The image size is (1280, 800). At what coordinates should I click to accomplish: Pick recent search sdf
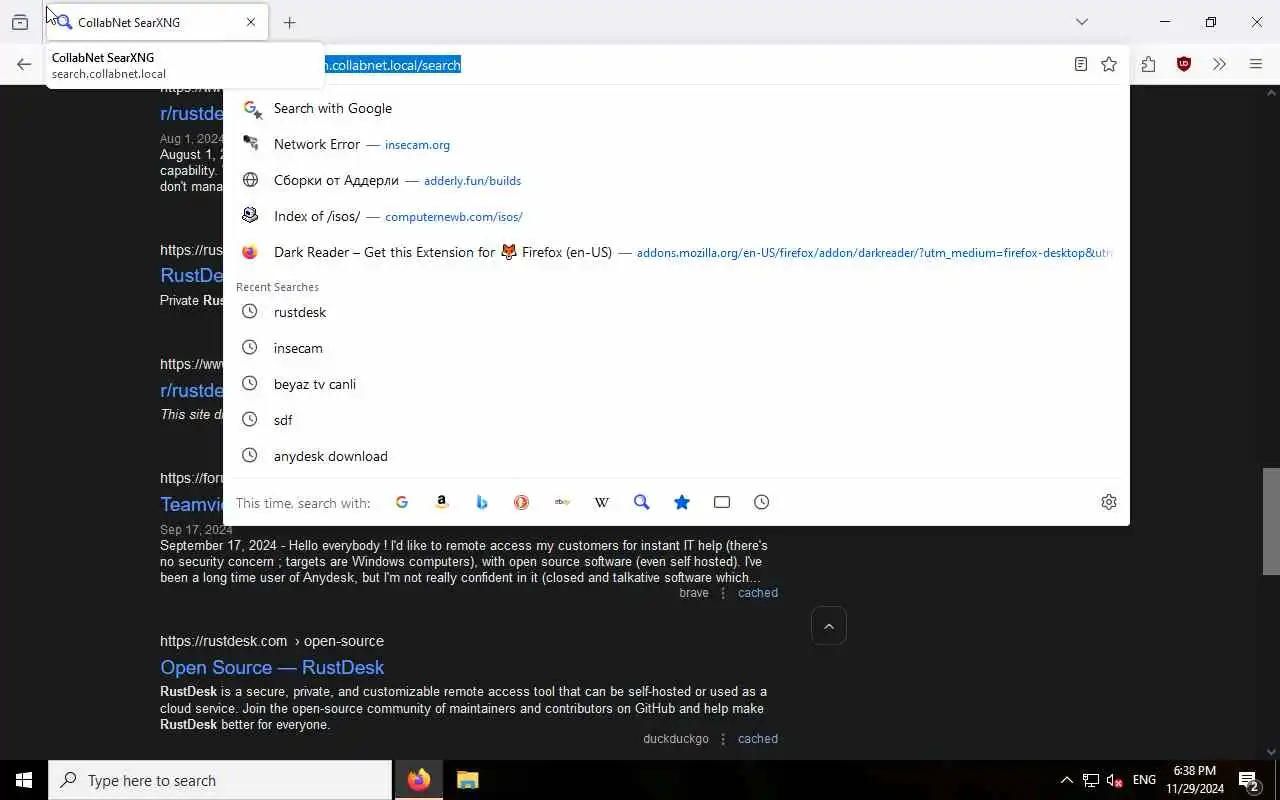point(676,420)
